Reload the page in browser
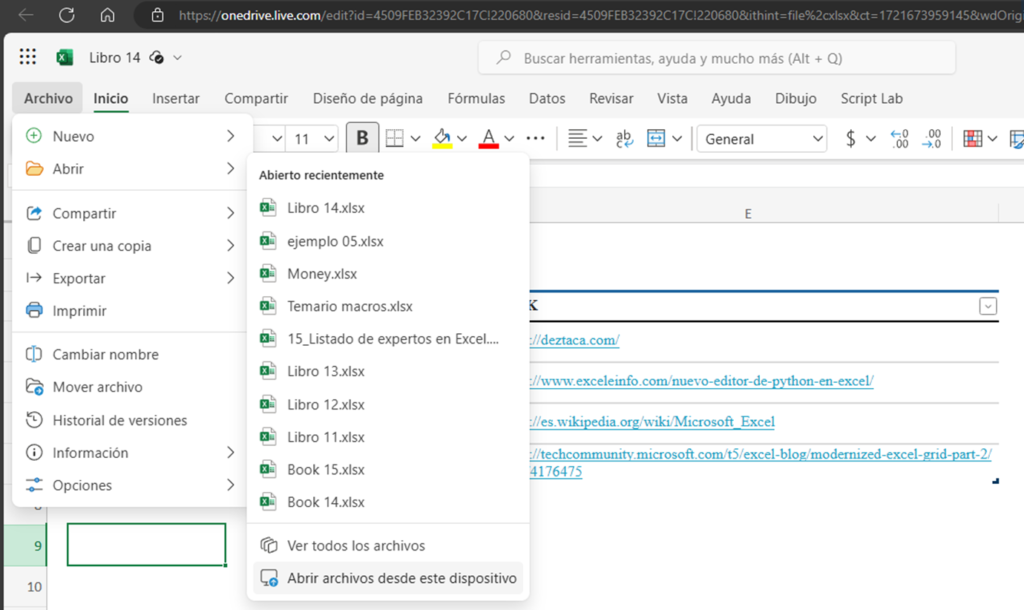The image size is (1024, 610). click(x=67, y=15)
